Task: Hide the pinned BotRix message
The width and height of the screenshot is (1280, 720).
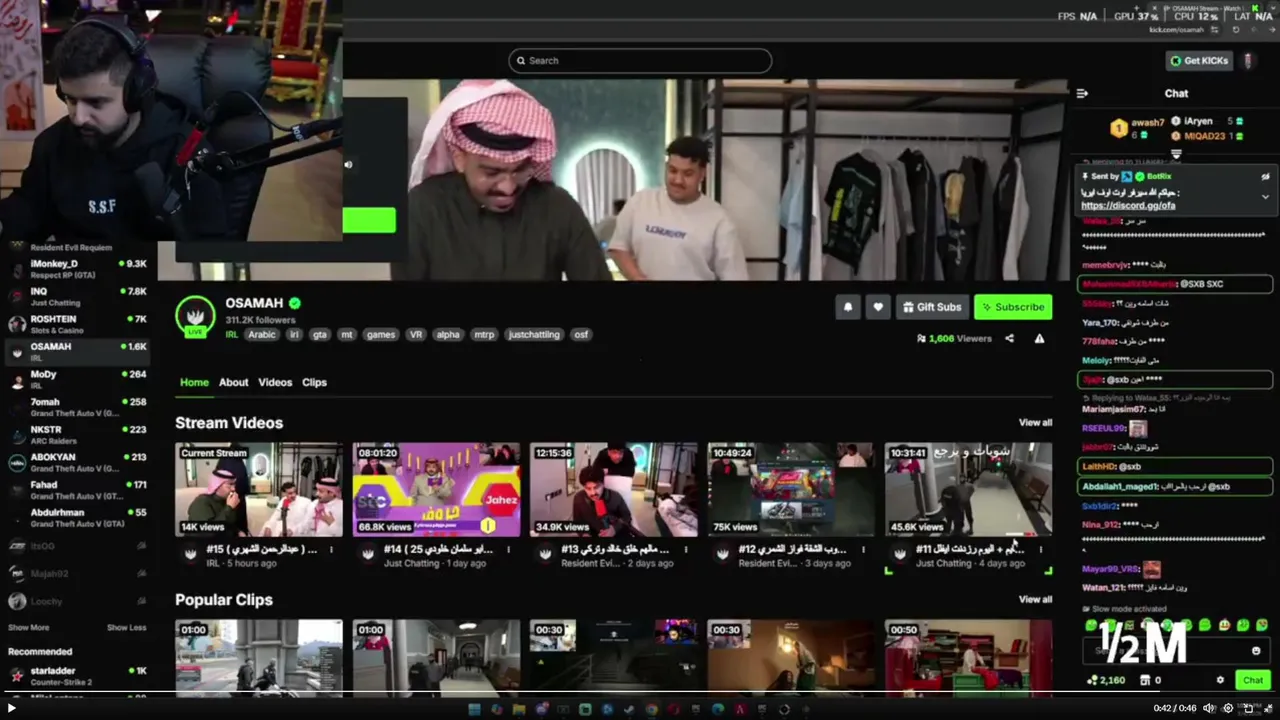Action: (1265, 177)
